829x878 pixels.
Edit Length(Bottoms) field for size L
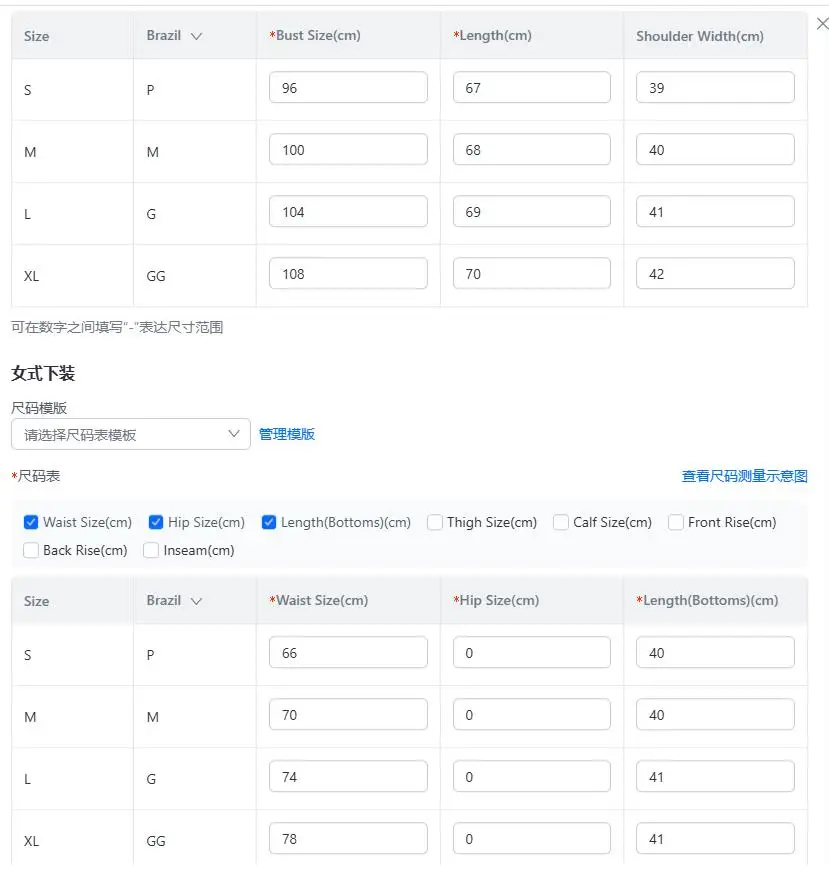715,777
